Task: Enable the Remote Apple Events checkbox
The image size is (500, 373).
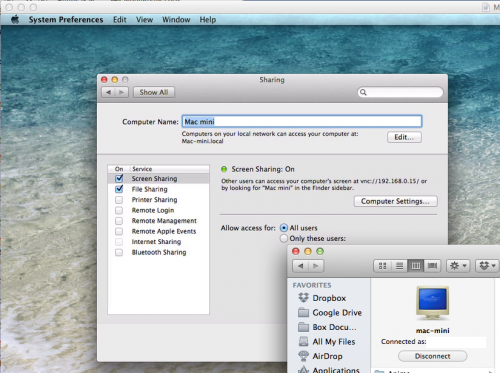Action: point(119,231)
